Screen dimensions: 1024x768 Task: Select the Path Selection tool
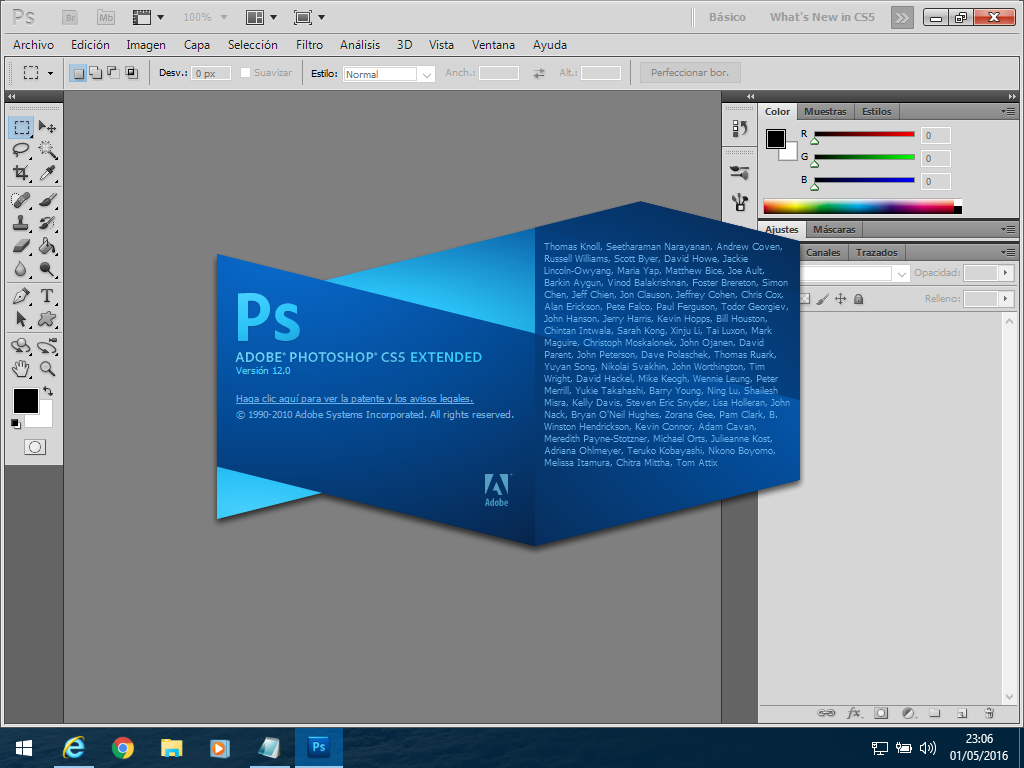pyautogui.click(x=21, y=319)
